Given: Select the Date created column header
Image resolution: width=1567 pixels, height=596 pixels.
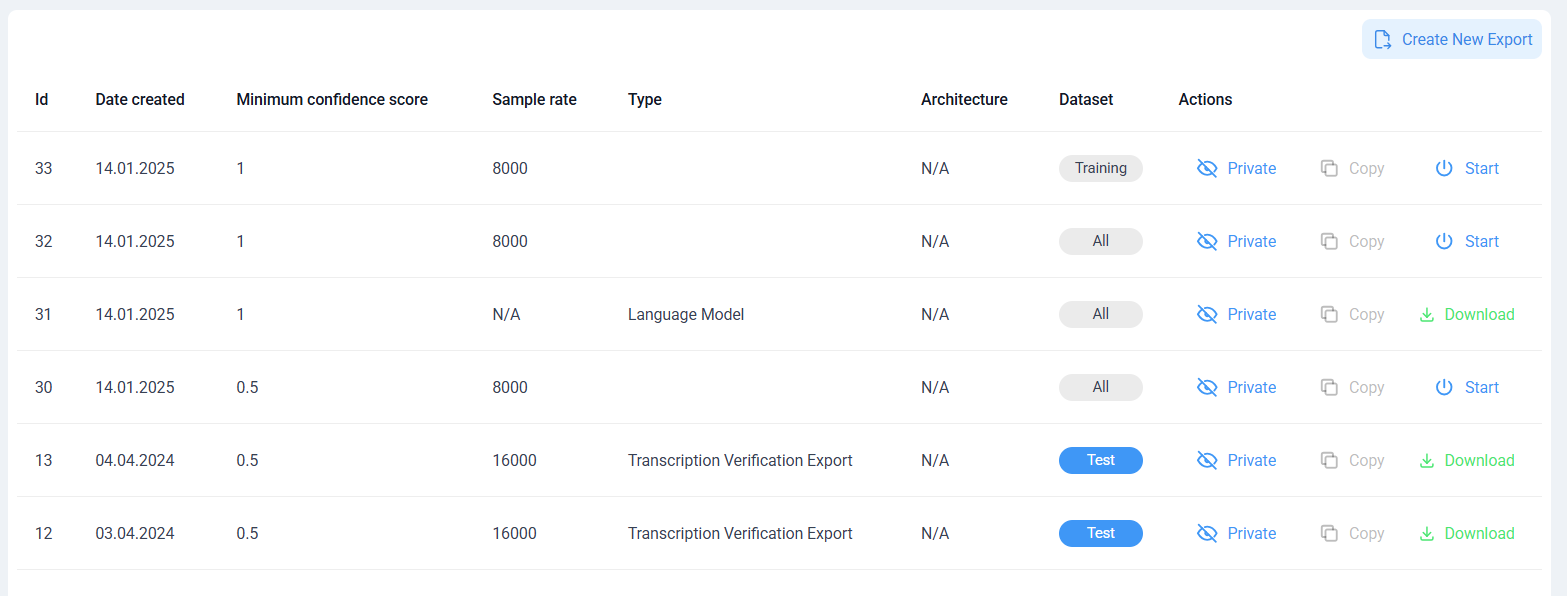Looking at the screenshot, I should 140,99.
